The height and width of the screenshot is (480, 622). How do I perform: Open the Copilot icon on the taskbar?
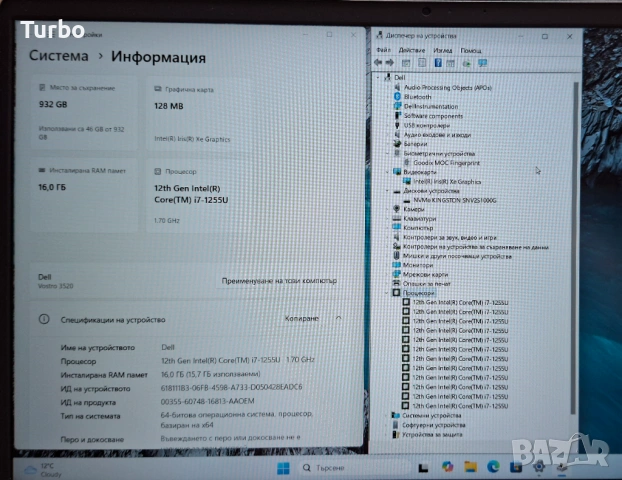447,467
